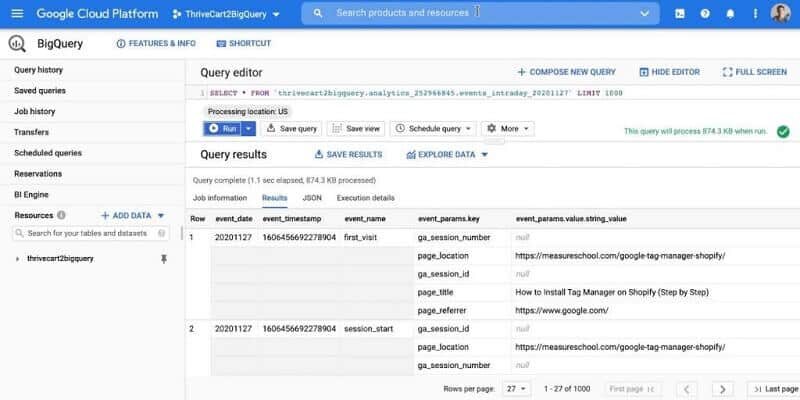Image resolution: width=800 pixels, height=400 pixels.
Task: Switch to JSON tab
Action: 312,198
